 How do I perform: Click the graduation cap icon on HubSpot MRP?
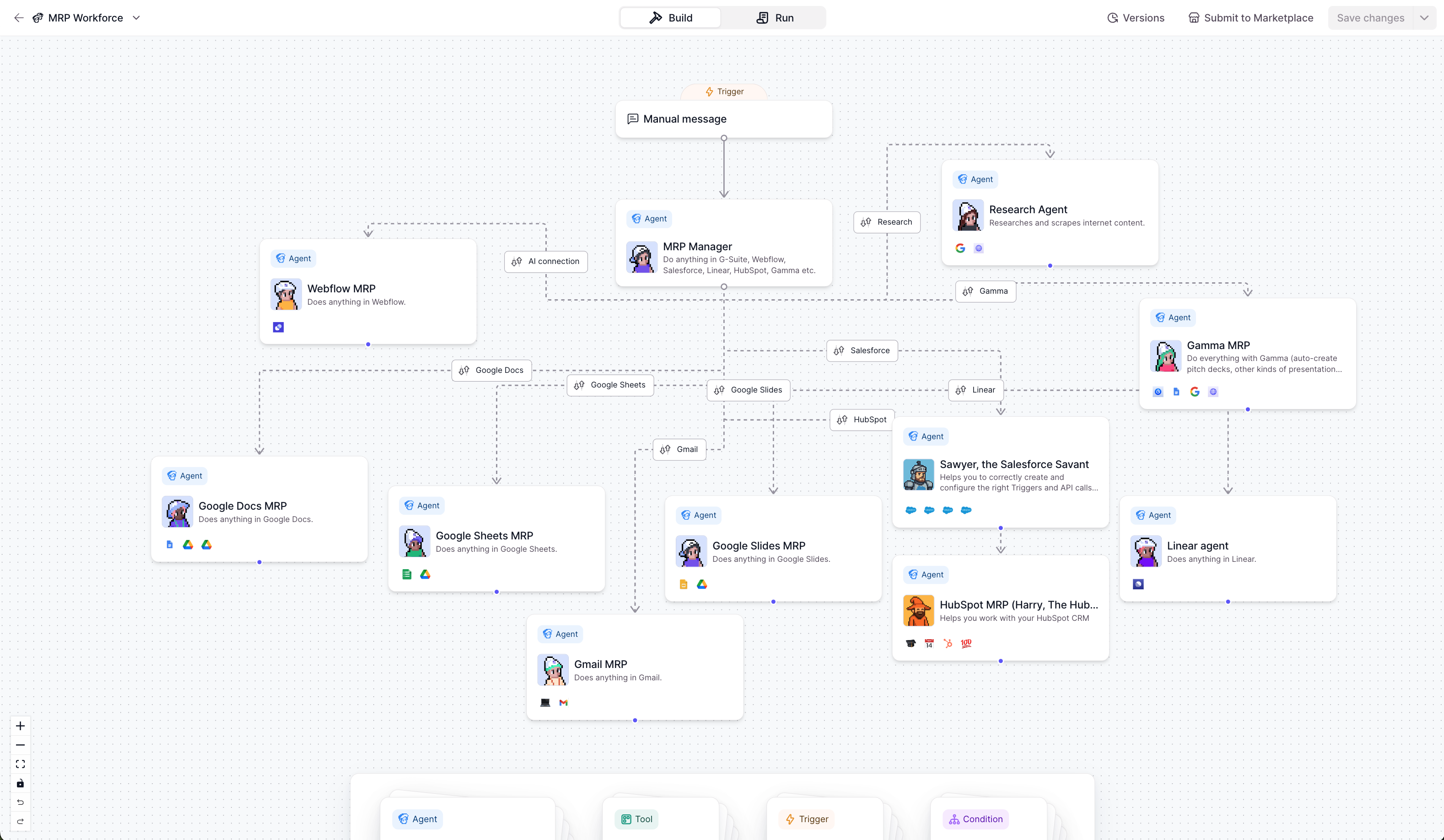(911, 643)
